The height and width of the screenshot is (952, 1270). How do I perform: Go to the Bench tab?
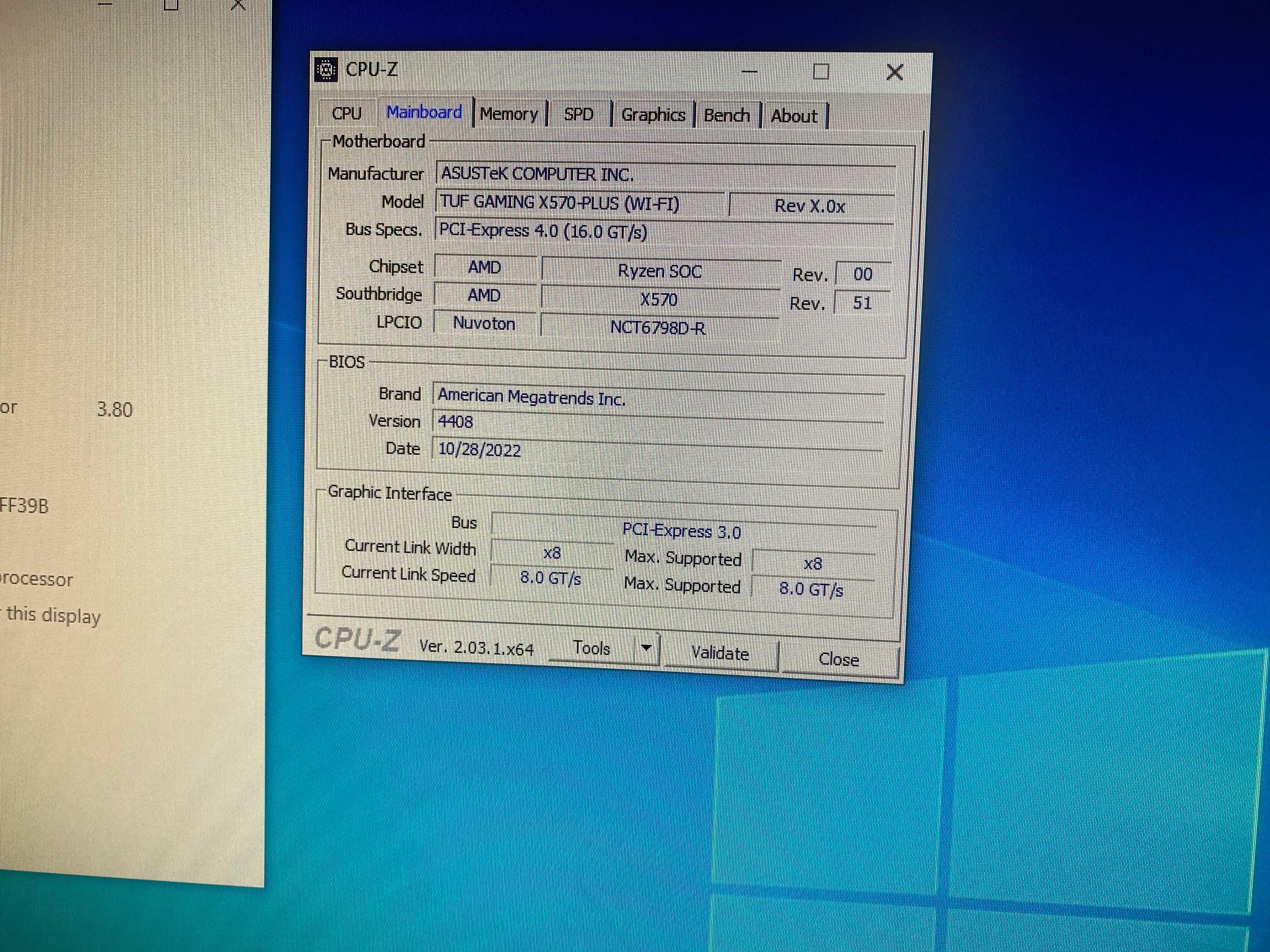click(727, 116)
